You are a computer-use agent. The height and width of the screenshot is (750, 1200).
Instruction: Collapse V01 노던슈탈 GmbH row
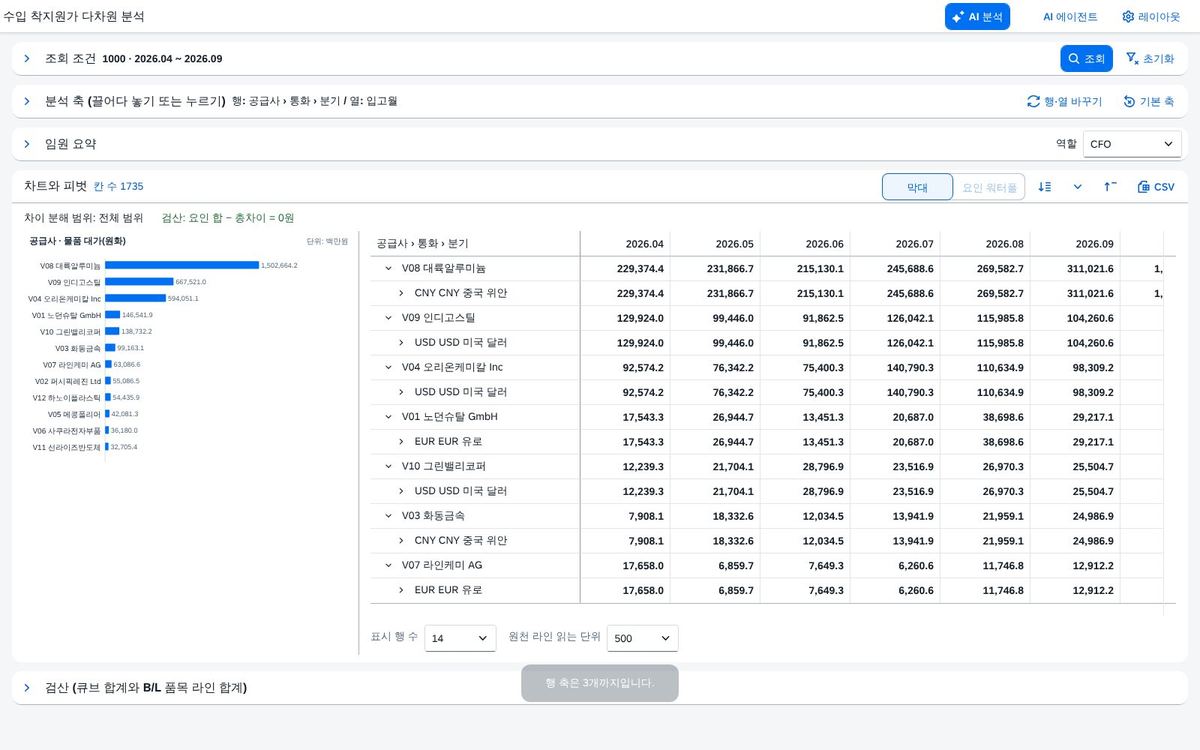coord(389,417)
